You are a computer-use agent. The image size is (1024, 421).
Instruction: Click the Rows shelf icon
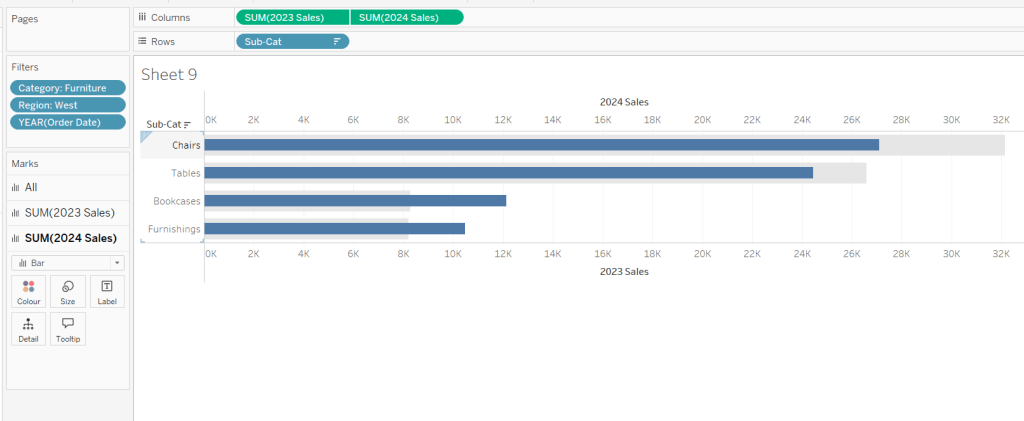click(142, 42)
